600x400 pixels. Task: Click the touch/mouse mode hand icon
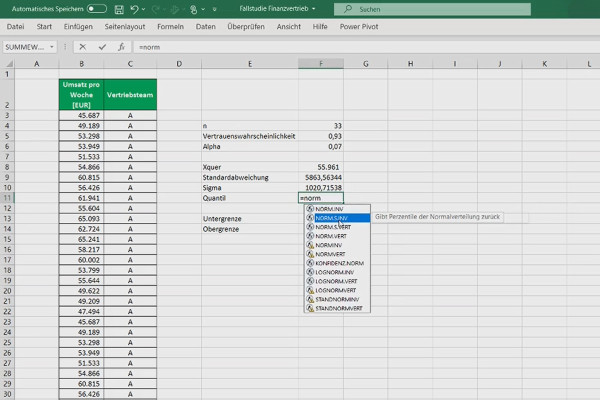click(193, 9)
